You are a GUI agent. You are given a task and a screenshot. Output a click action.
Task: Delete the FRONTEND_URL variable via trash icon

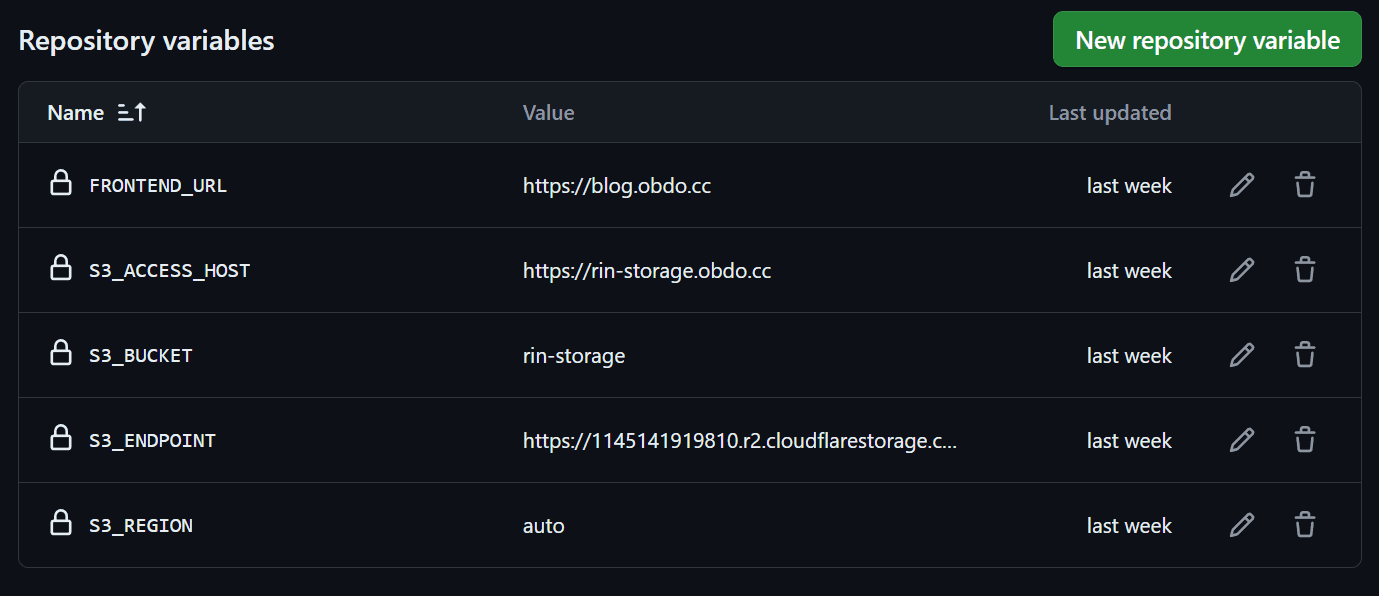pyautogui.click(x=1304, y=185)
